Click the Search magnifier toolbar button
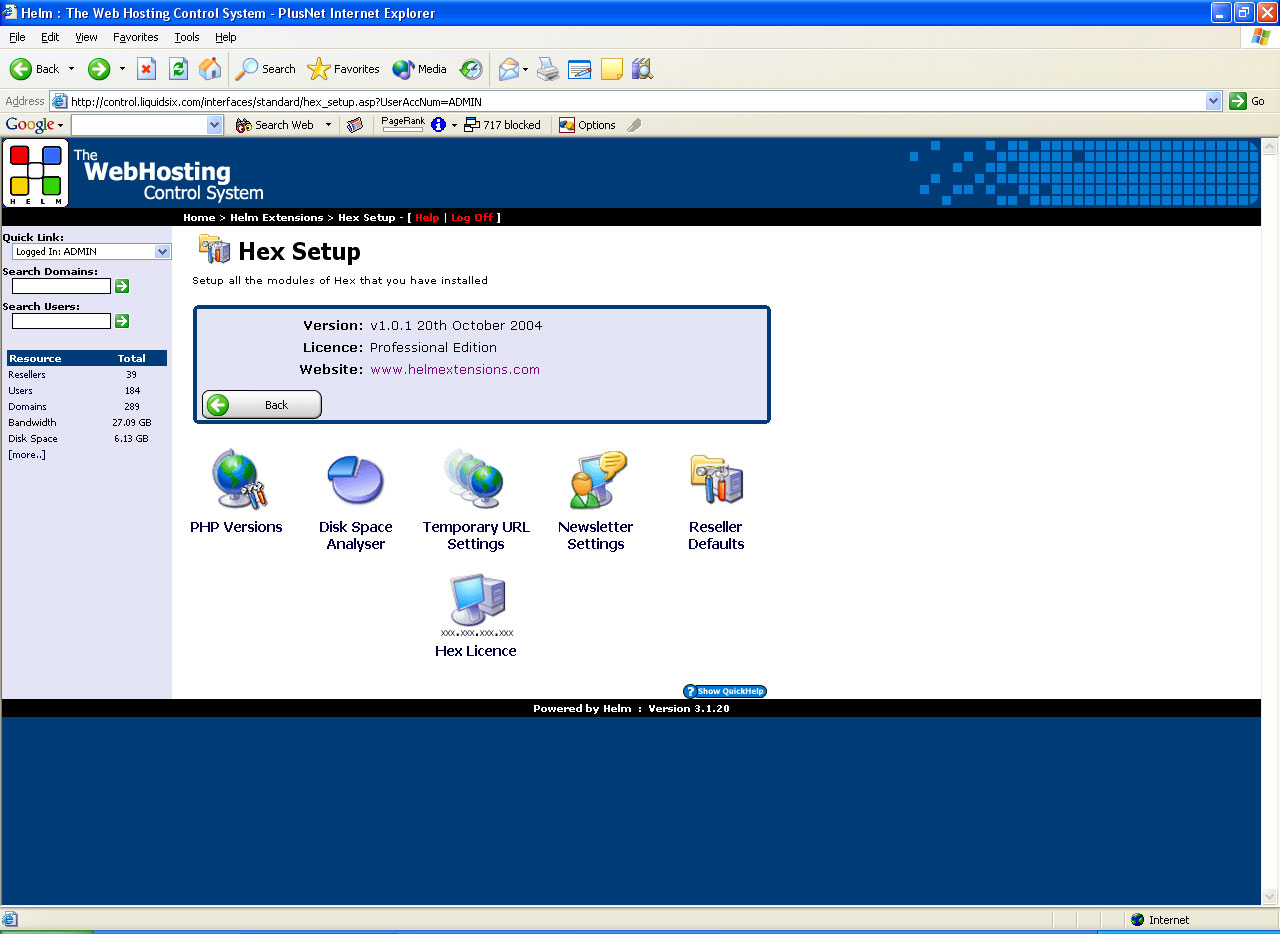Image resolution: width=1280 pixels, height=934 pixels. click(265, 69)
